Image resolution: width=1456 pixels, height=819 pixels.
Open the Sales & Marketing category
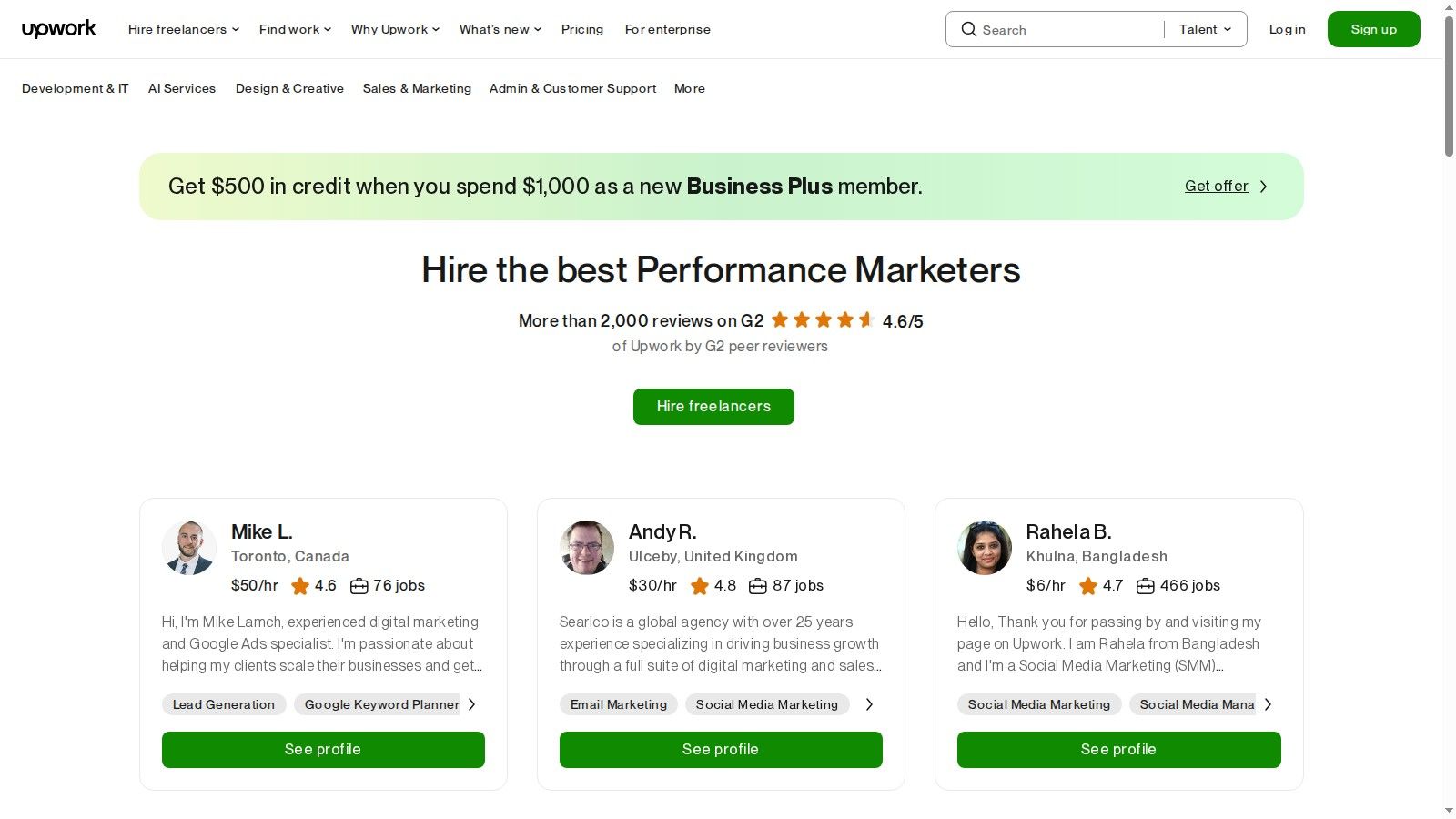(x=417, y=88)
